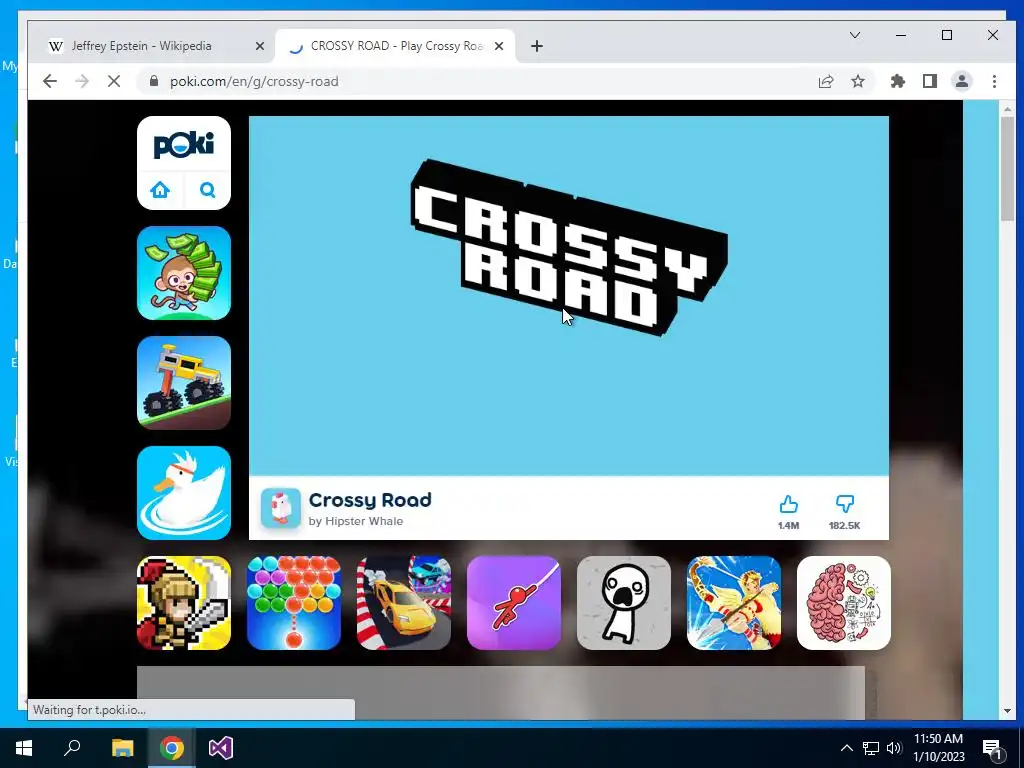Click the Crossy Road game title
The height and width of the screenshot is (768, 1024).
tap(370, 500)
